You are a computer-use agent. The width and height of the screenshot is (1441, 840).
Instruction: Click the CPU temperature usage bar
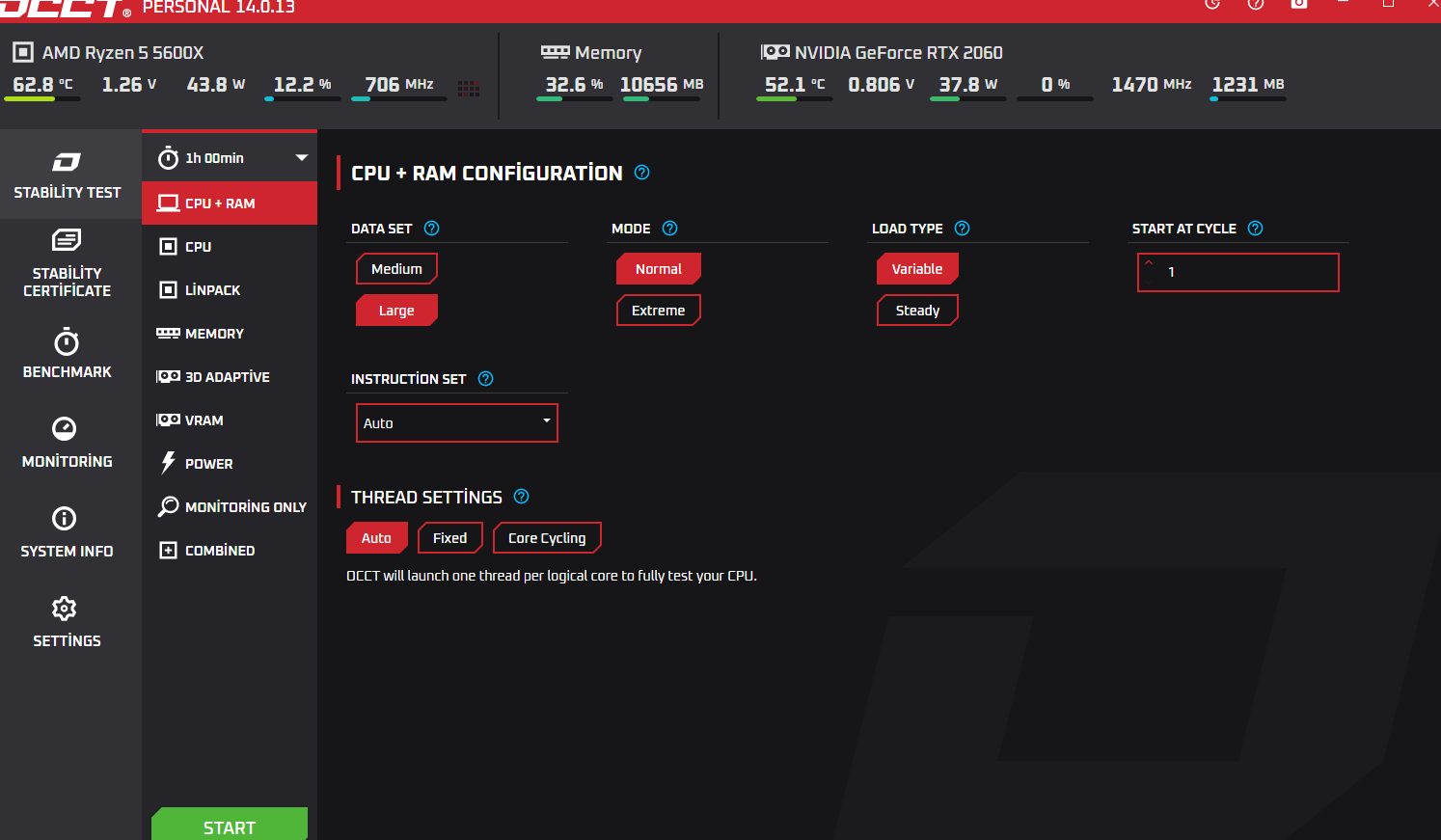tap(41, 98)
